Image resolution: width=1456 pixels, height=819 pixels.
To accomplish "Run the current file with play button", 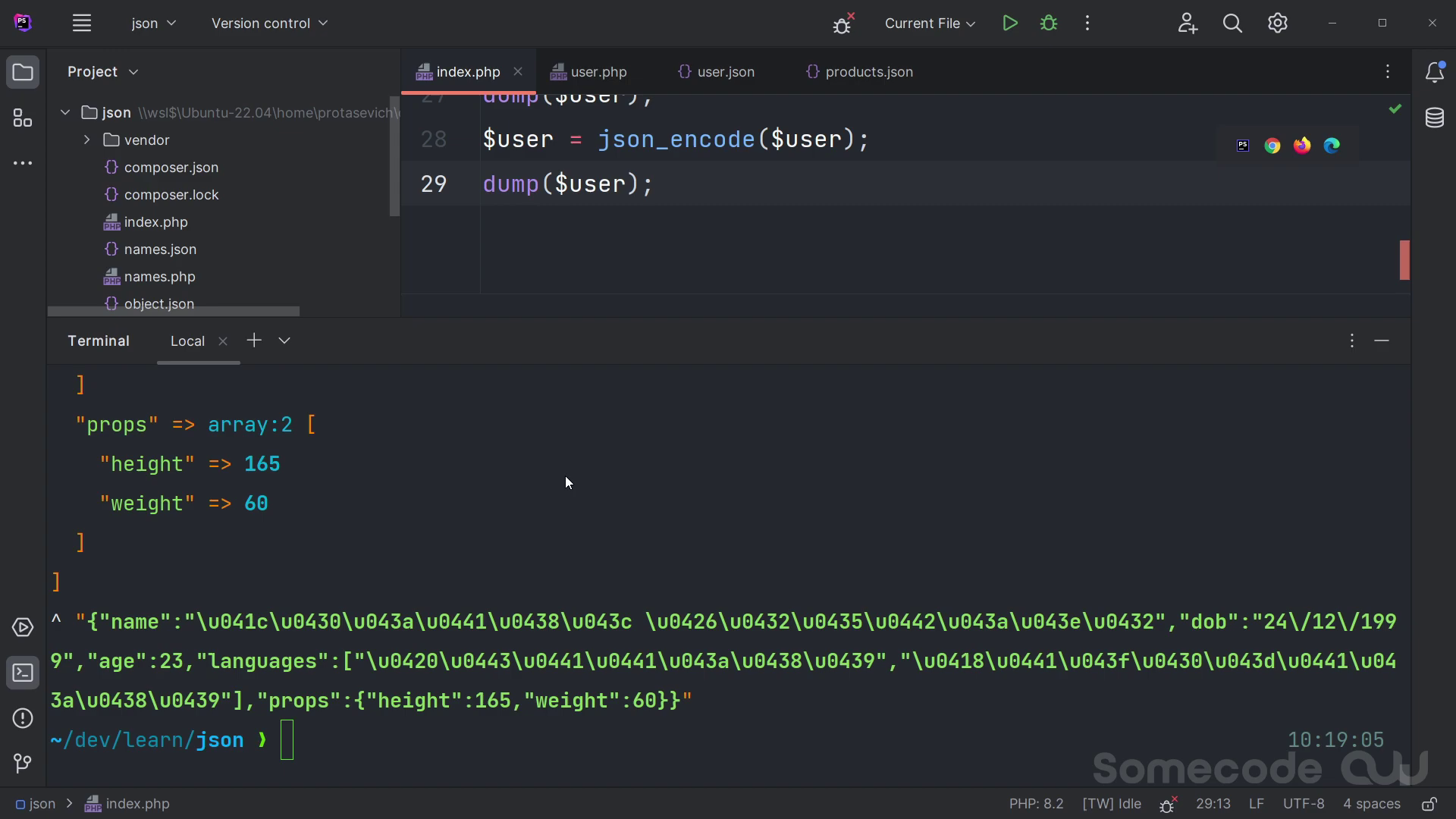I will click(1009, 24).
